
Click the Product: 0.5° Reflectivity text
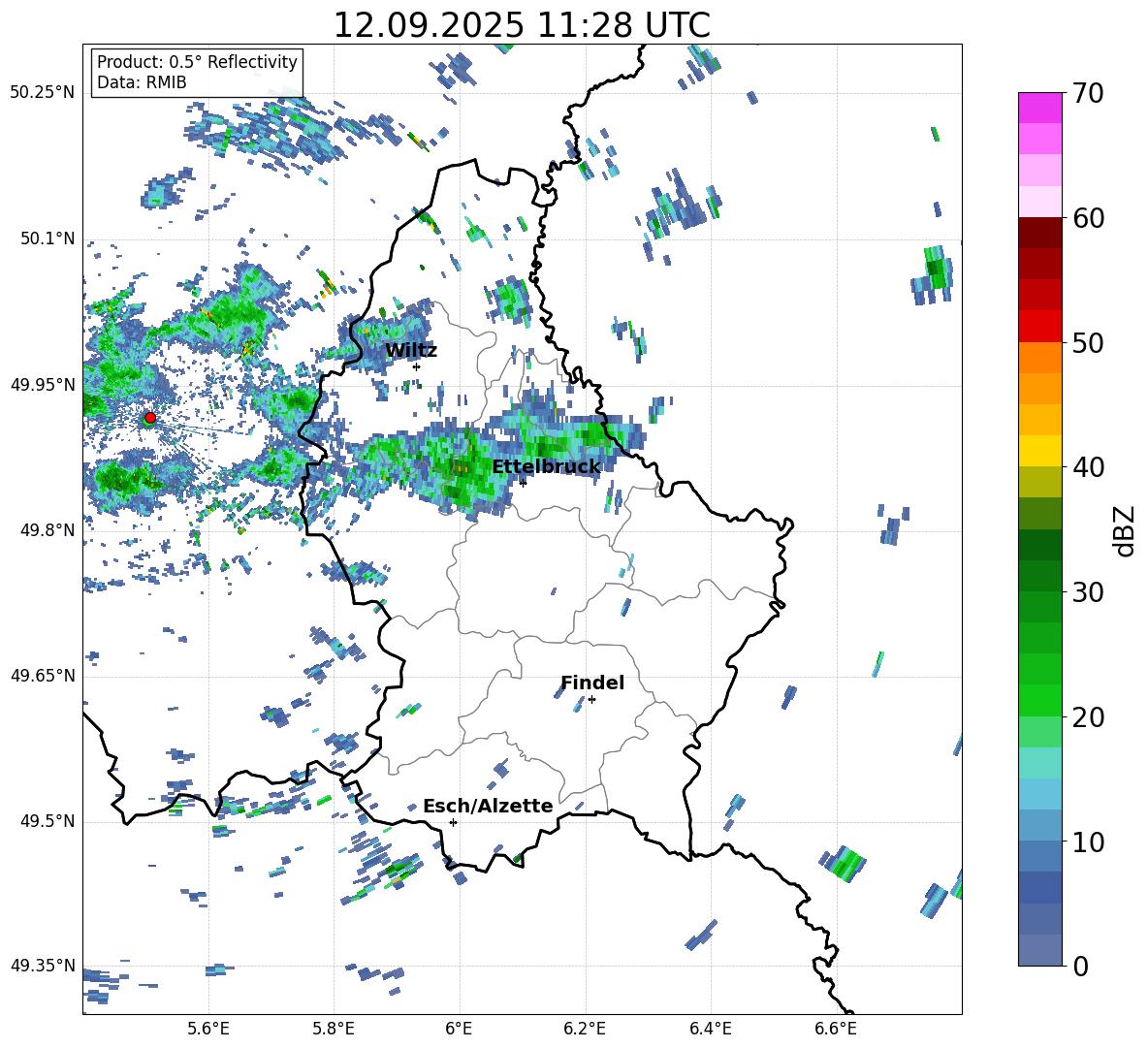coord(197,61)
